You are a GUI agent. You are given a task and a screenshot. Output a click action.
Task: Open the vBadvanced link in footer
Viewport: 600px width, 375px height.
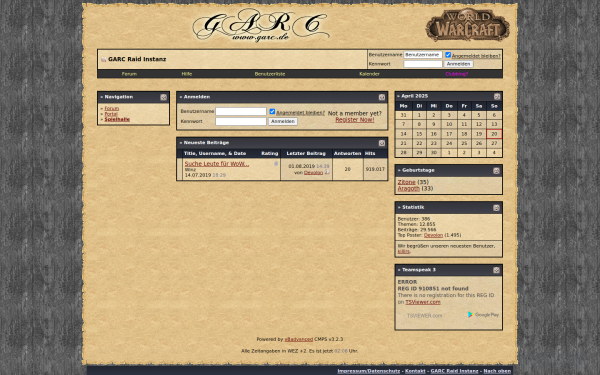(298, 339)
